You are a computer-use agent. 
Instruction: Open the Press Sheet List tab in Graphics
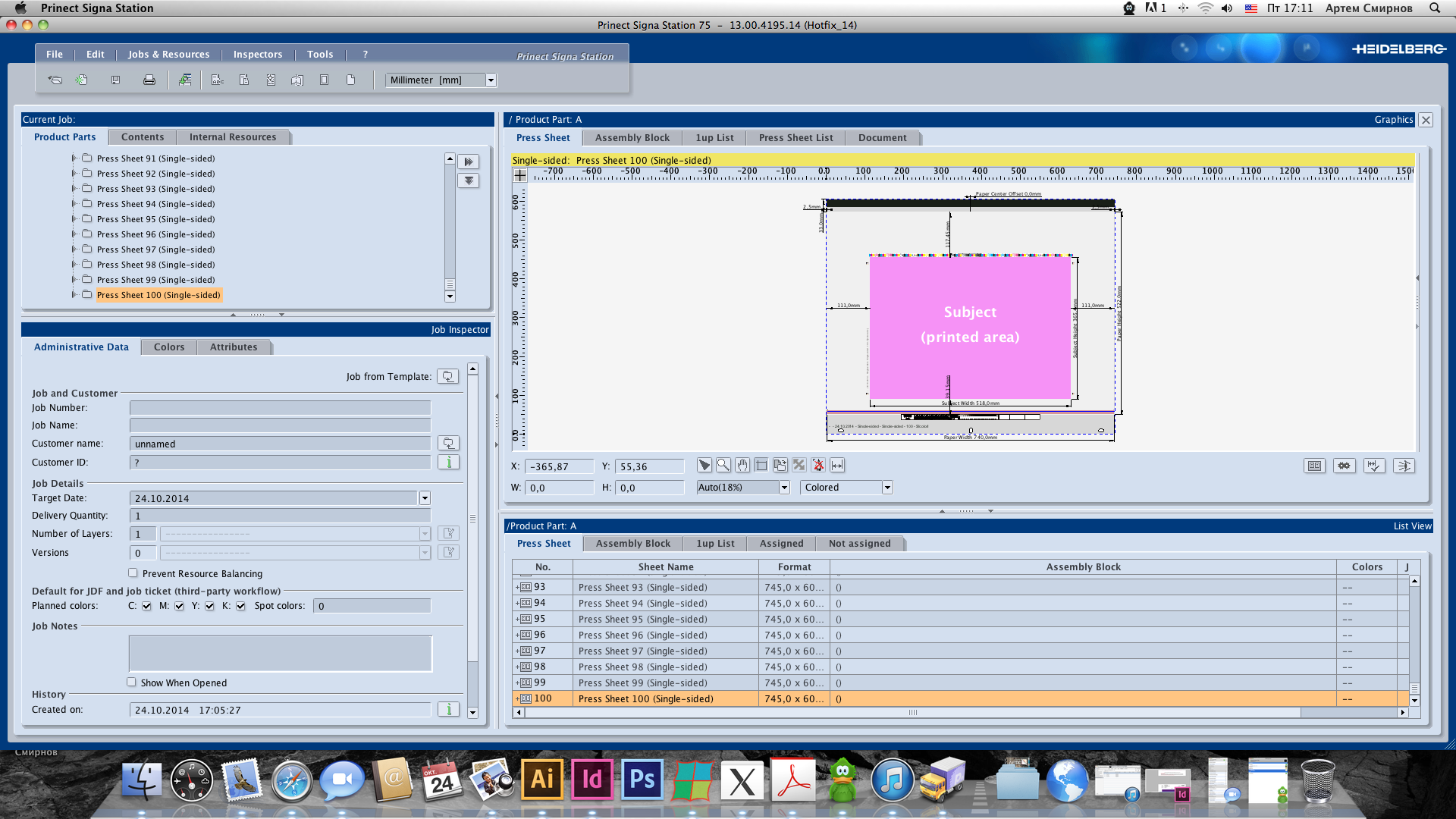click(795, 137)
